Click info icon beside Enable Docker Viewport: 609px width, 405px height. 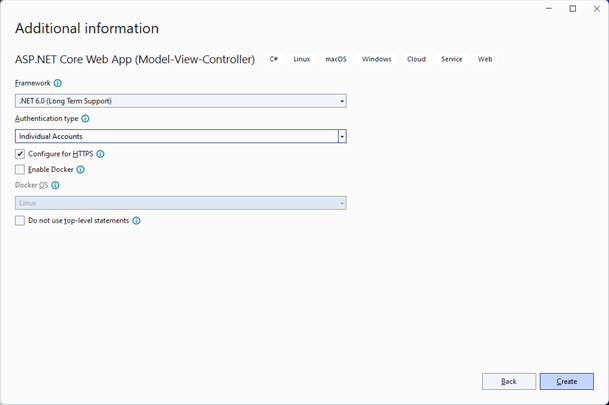pyautogui.click(x=80, y=169)
